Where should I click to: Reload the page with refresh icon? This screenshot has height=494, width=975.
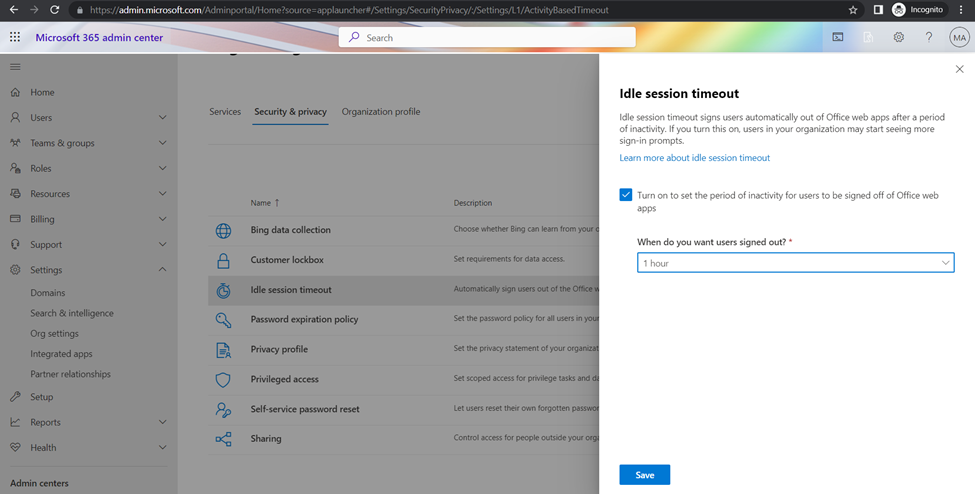(x=54, y=10)
